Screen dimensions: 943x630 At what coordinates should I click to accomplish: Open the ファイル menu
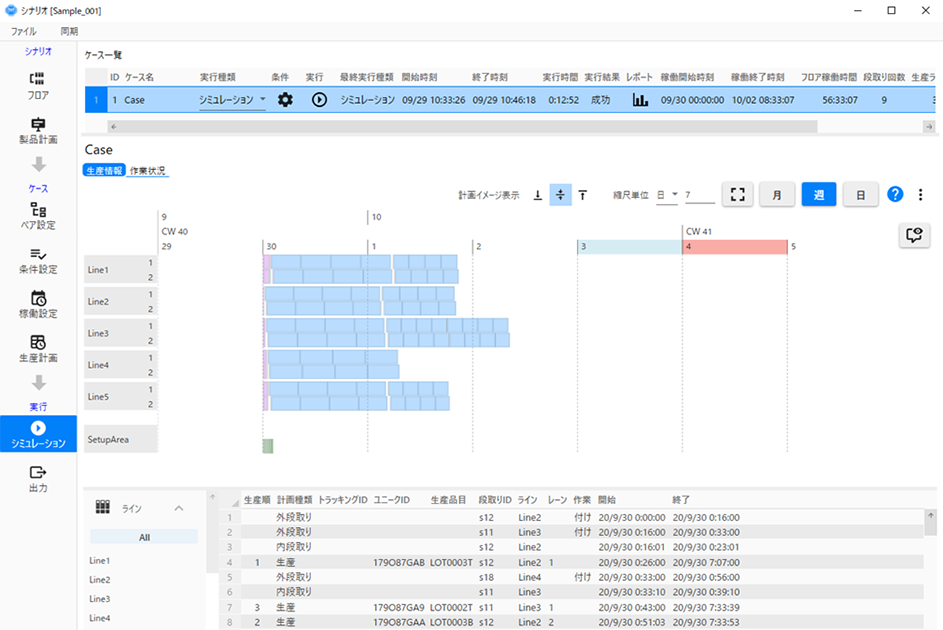tap(23, 32)
